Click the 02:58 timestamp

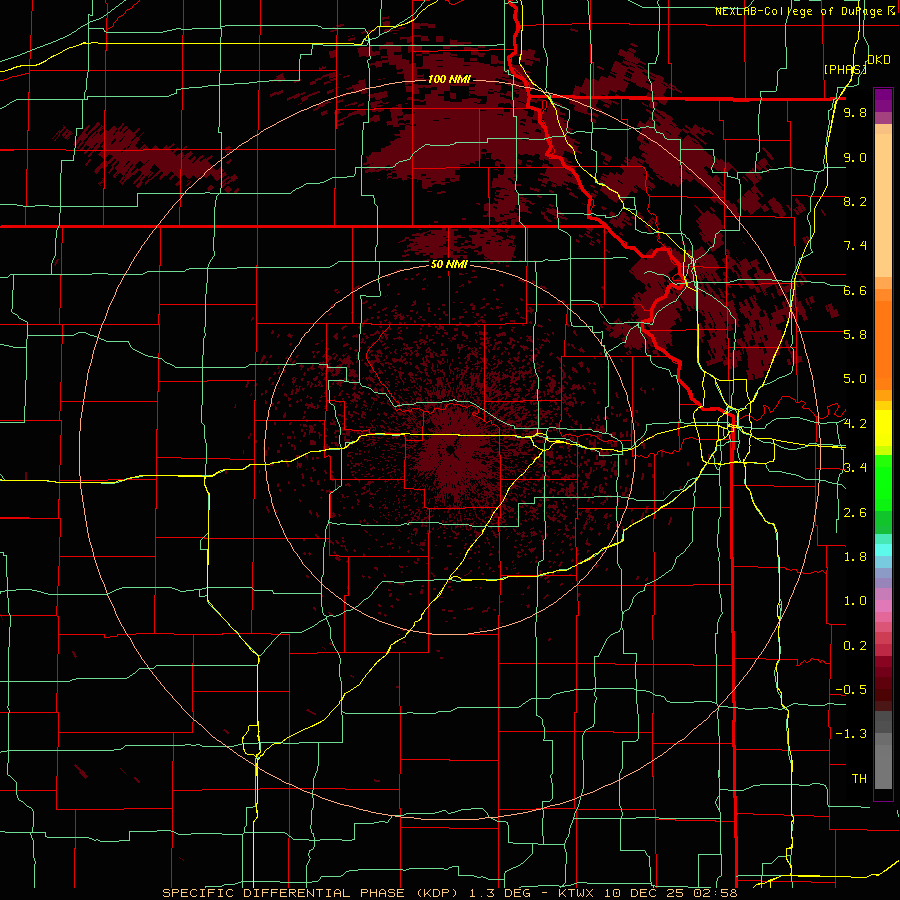point(717,893)
